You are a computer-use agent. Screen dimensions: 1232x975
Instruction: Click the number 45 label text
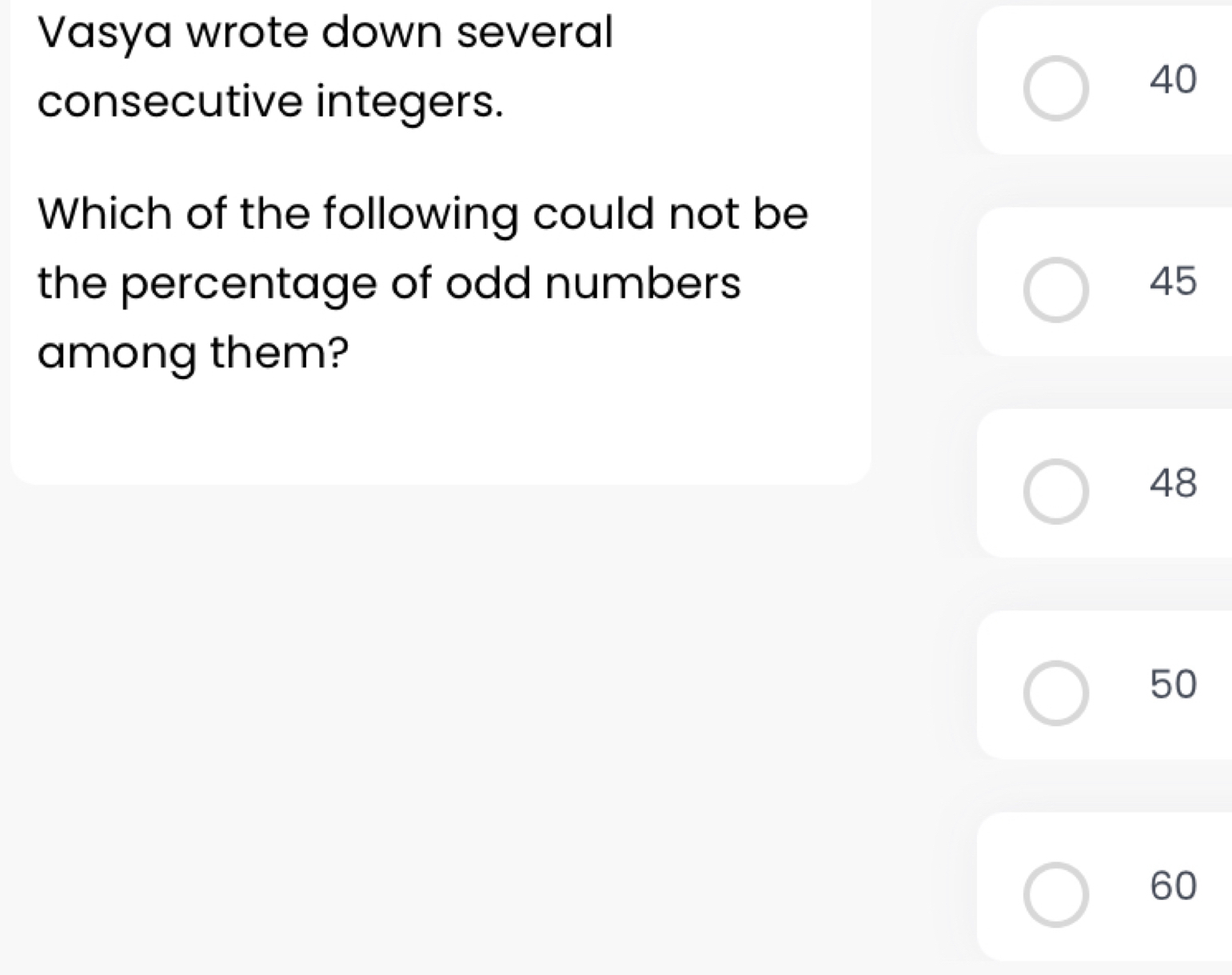pyautogui.click(x=1173, y=281)
